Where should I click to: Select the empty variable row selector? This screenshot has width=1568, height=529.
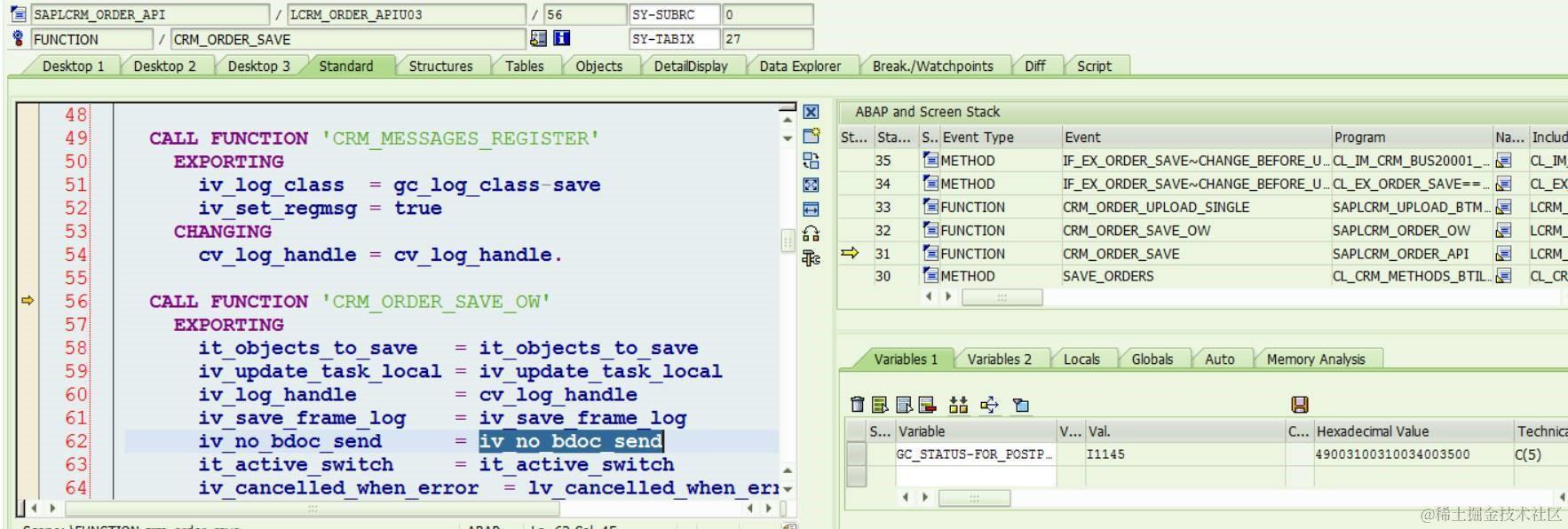[x=857, y=476]
